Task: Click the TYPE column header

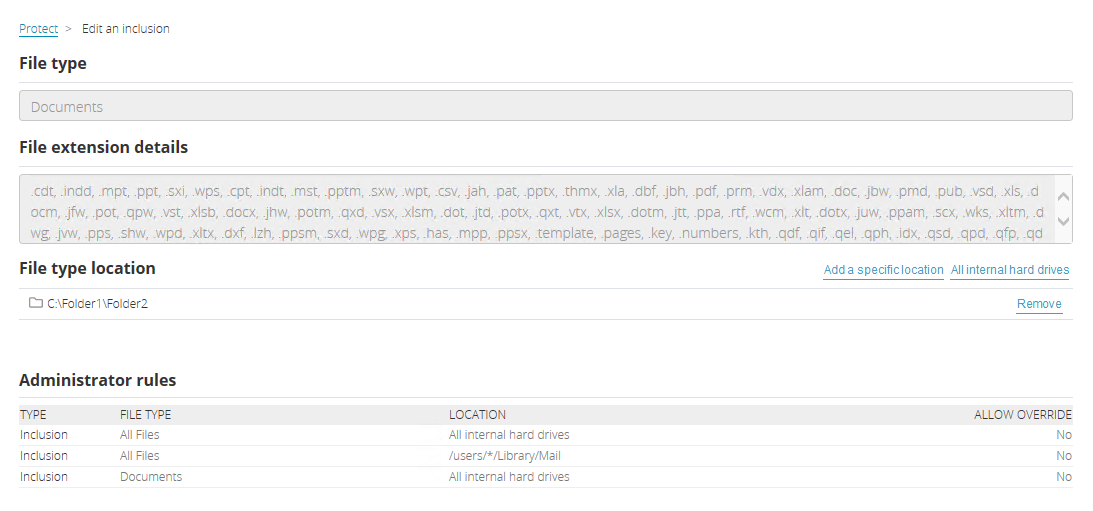Action: click(x=33, y=415)
